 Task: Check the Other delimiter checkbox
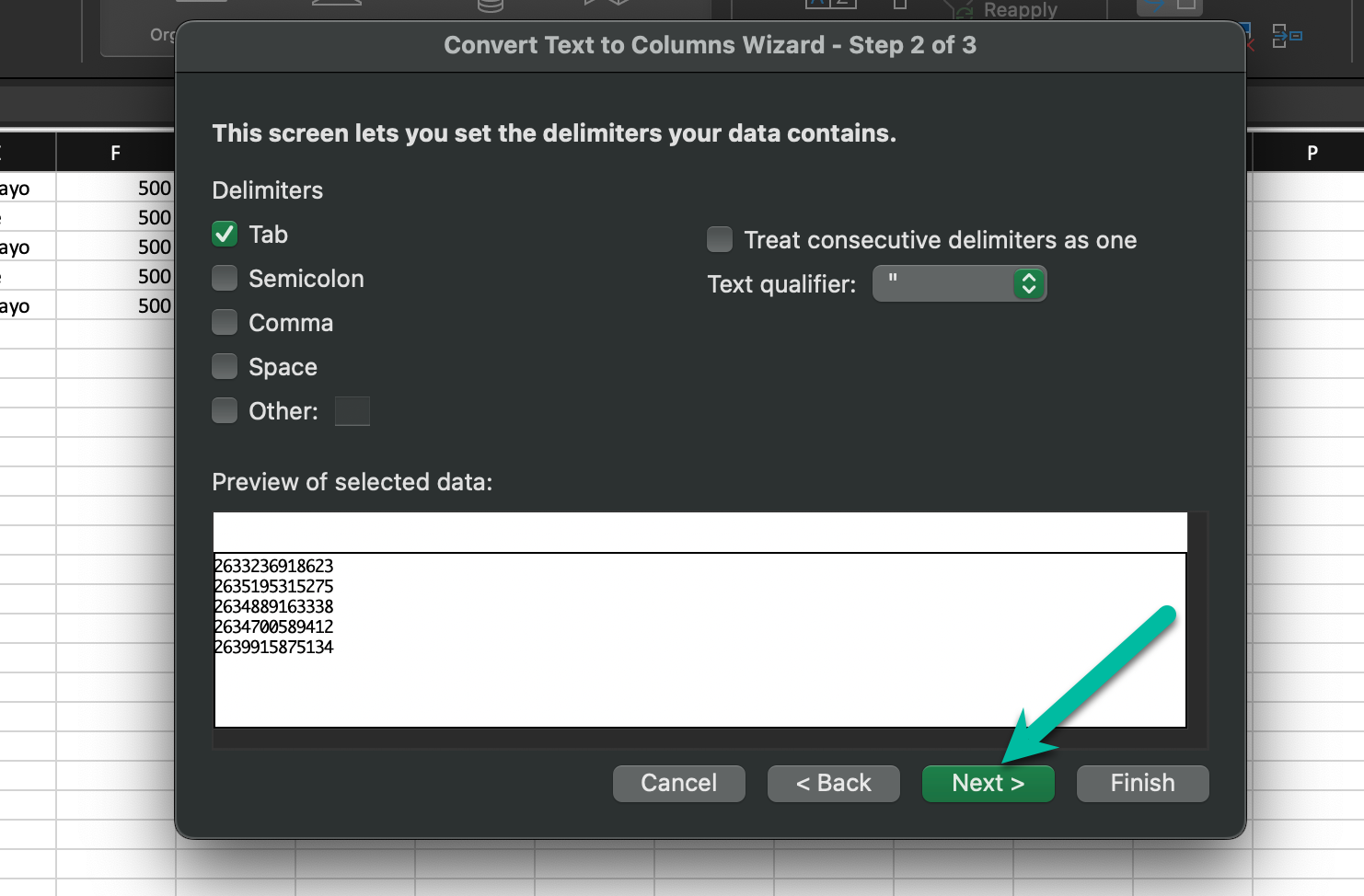[x=225, y=411]
